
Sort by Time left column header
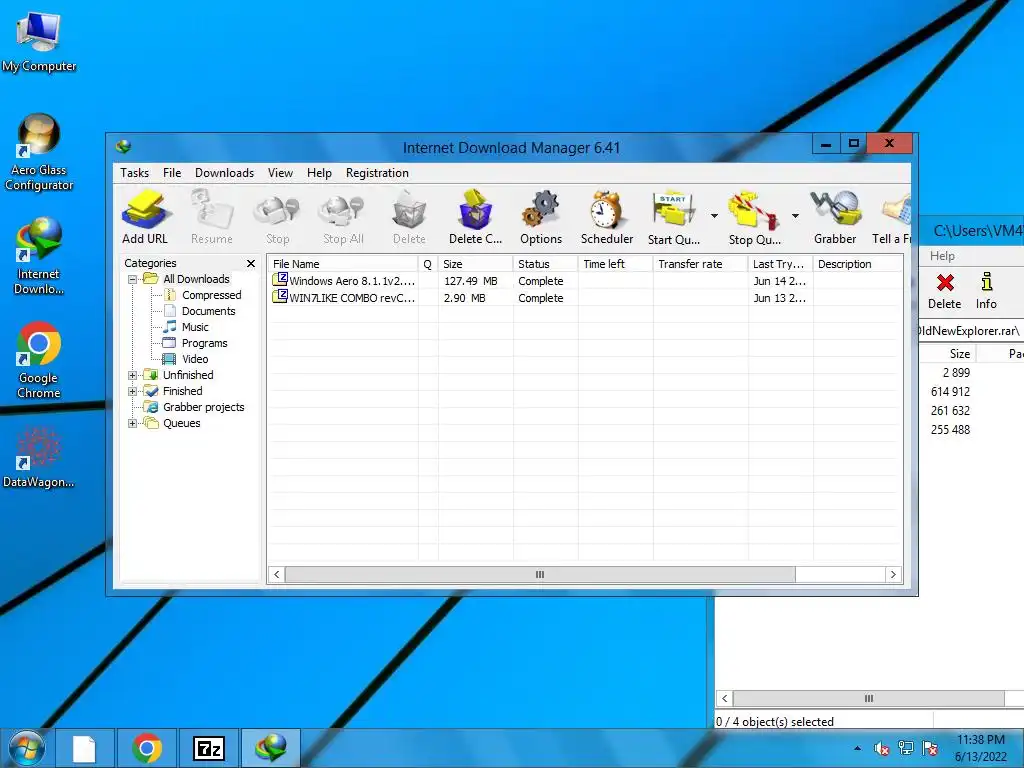[615, 264]
